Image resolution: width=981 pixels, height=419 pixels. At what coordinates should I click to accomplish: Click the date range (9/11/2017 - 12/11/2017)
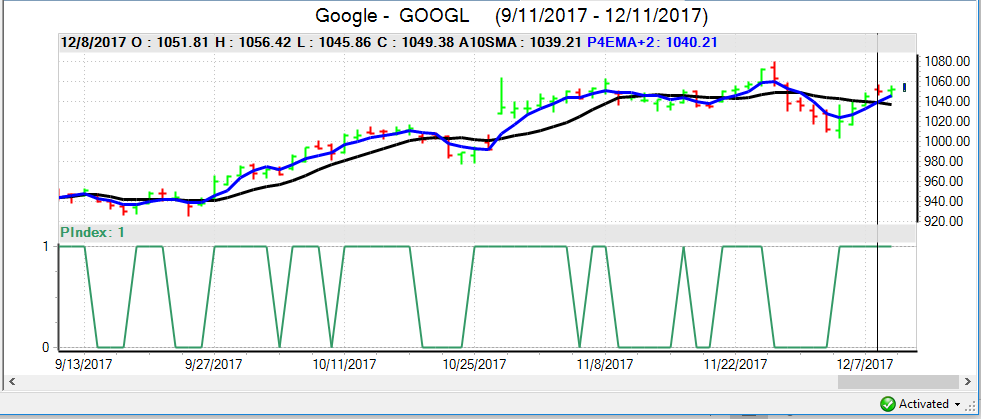601,16
